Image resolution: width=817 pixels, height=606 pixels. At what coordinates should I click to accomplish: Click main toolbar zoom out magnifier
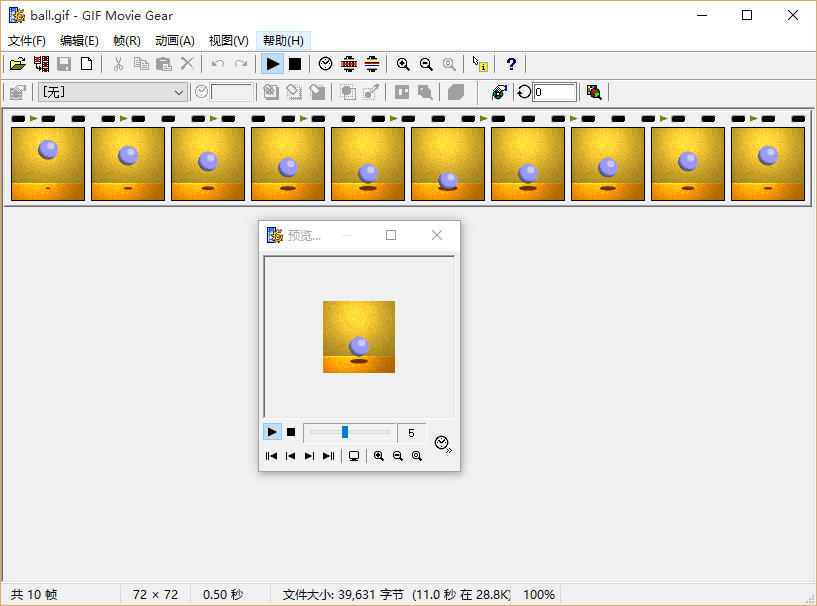tap(426, 64)
